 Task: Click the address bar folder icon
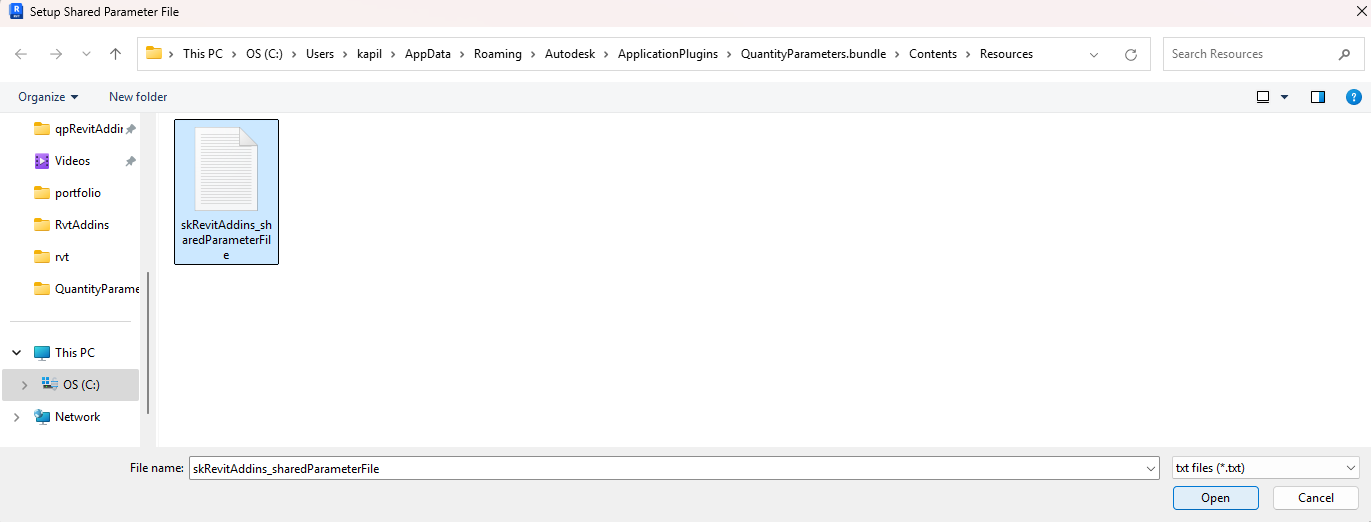tap(154, 53)
